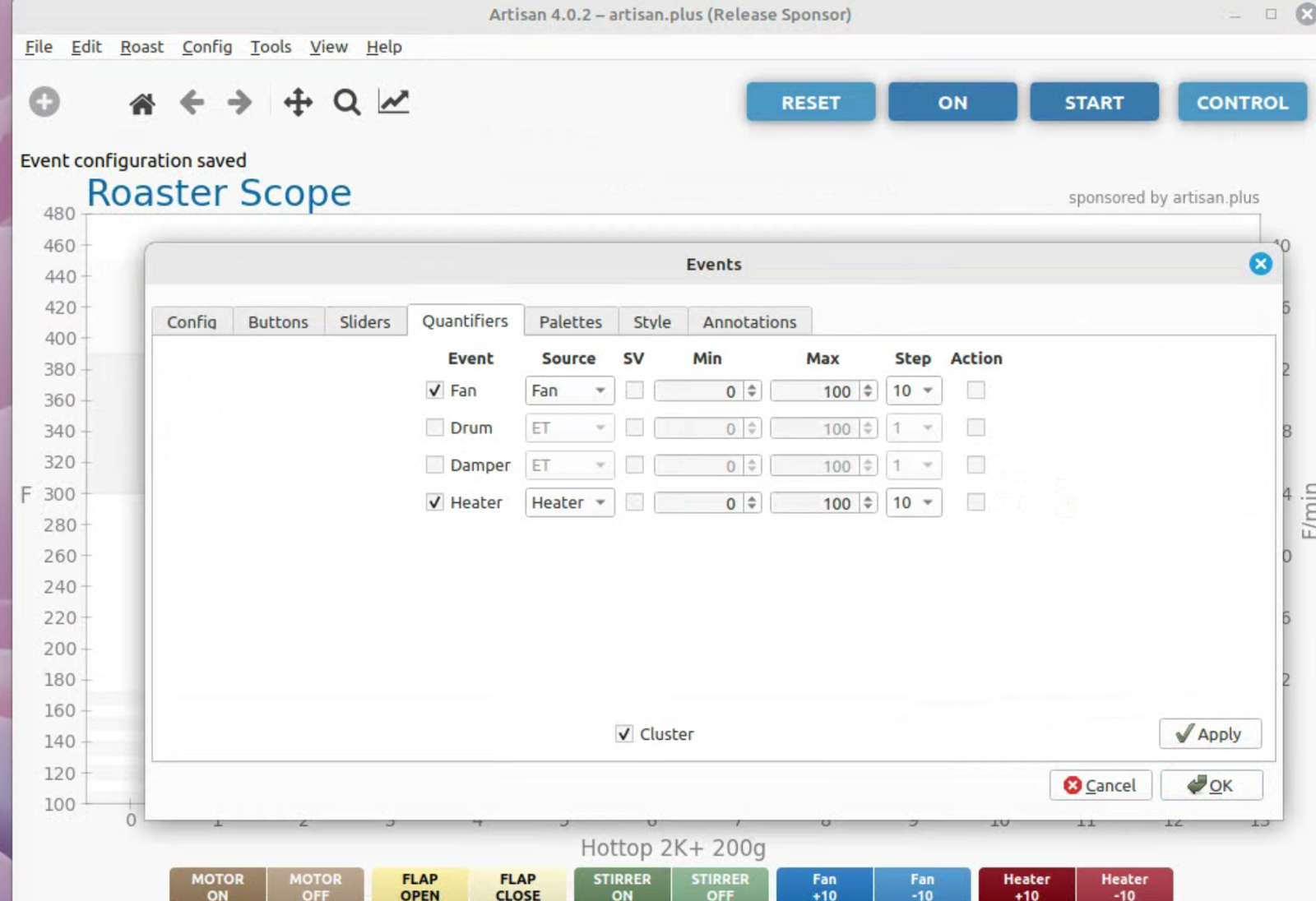Open the Config menu in menu bar
This screenshot has height=901, width=1316.
click(206, 47)
